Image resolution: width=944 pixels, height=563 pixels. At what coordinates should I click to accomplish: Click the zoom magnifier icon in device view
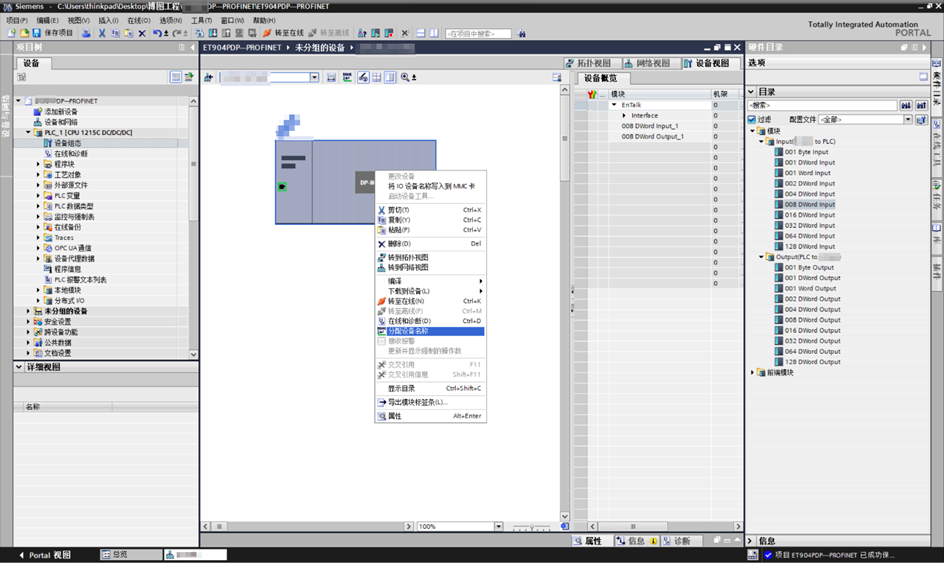click(405, 77)
